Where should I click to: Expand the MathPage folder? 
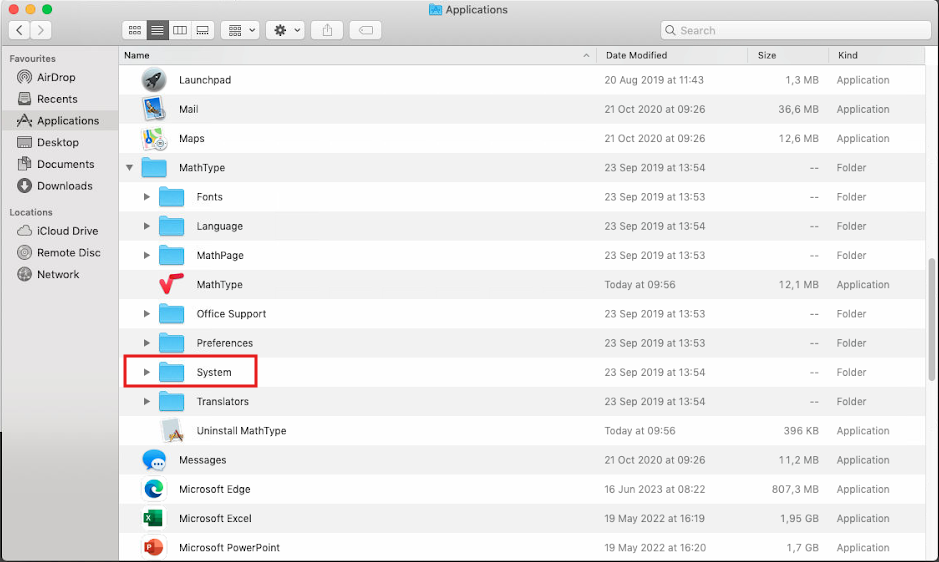point(146,255)
